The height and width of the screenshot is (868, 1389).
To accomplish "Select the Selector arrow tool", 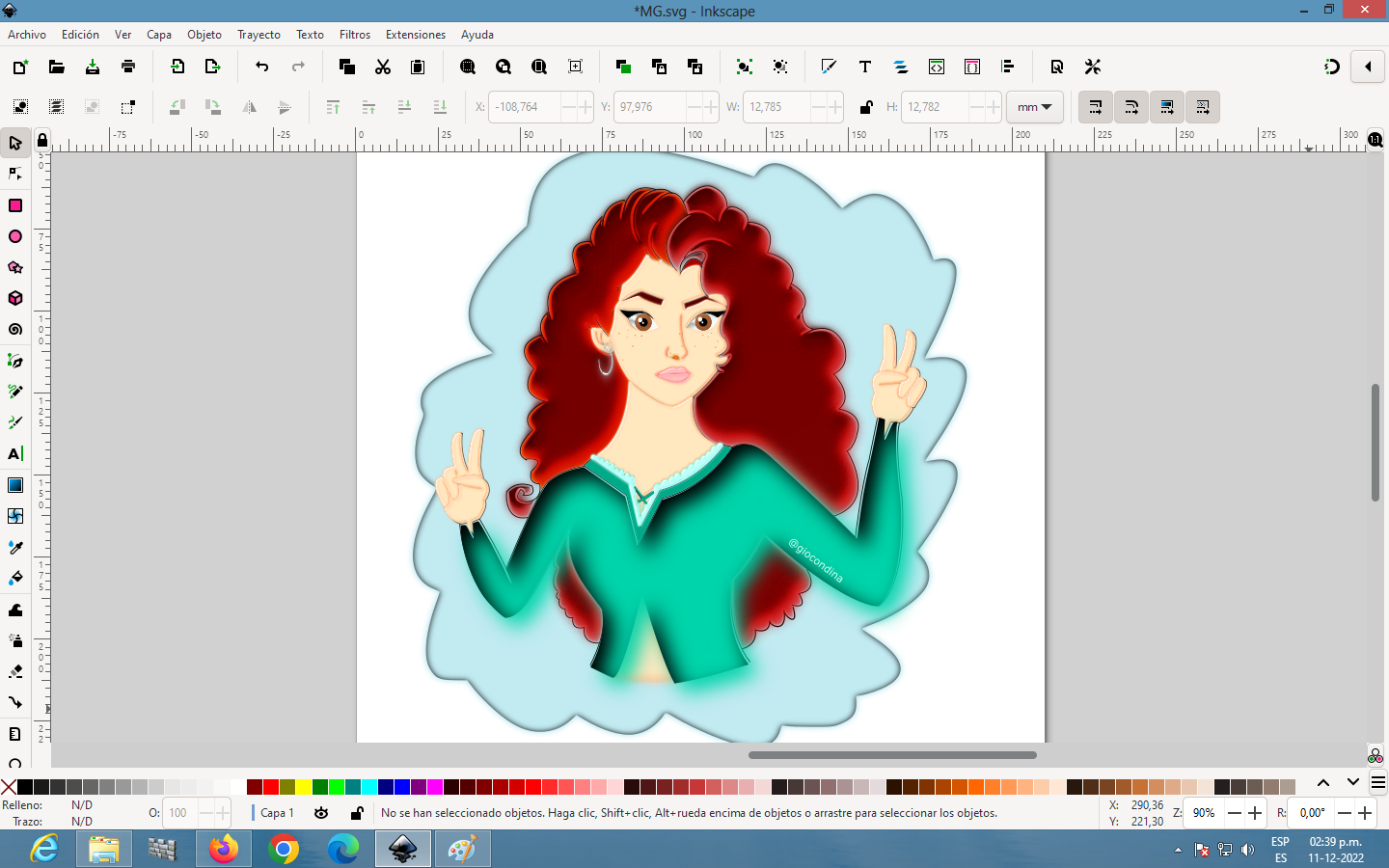I will (x=15, y=143).
